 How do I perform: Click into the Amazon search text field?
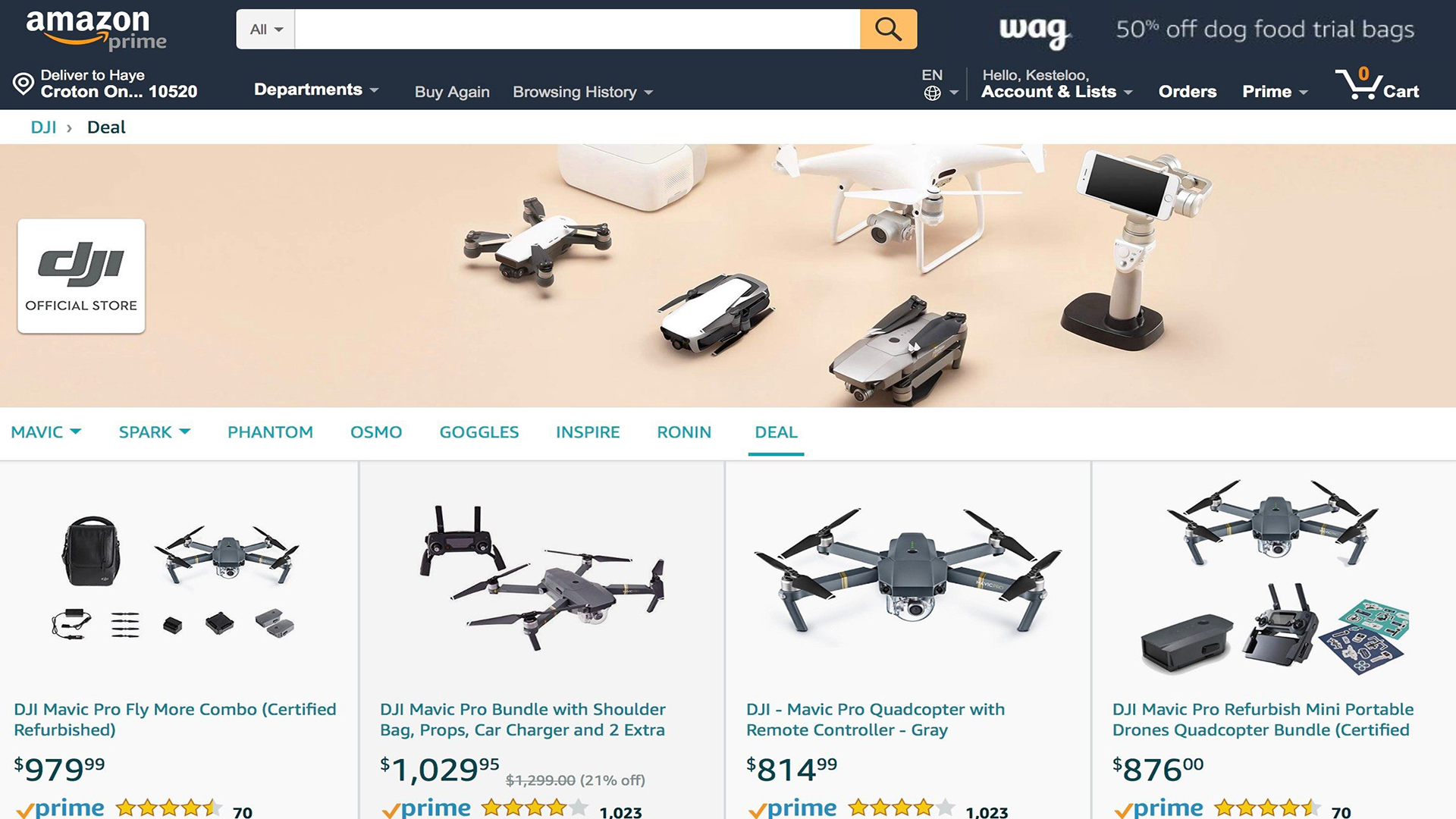(577, 30)
